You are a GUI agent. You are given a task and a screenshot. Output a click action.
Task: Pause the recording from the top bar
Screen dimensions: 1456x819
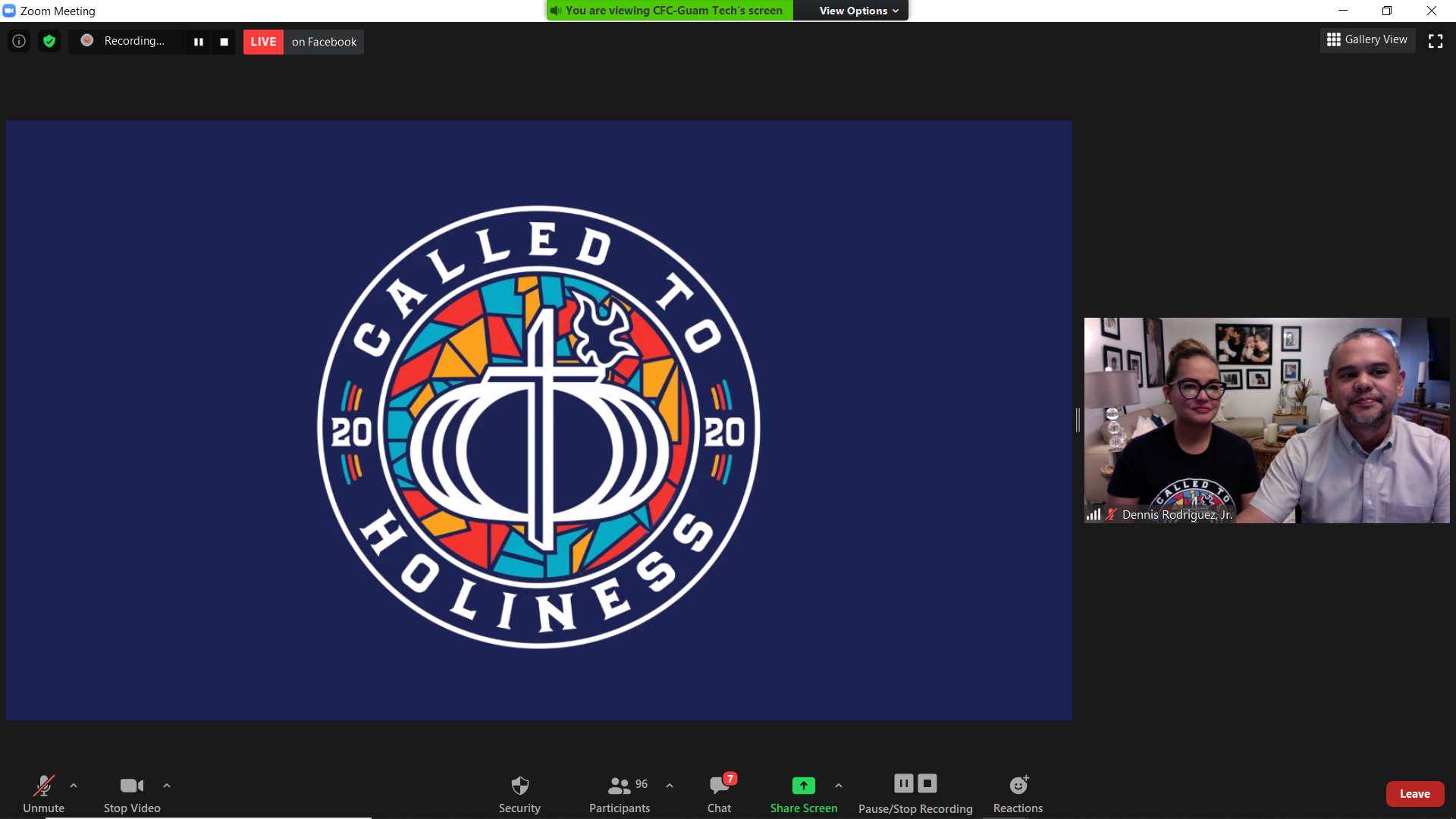[199, 42]
